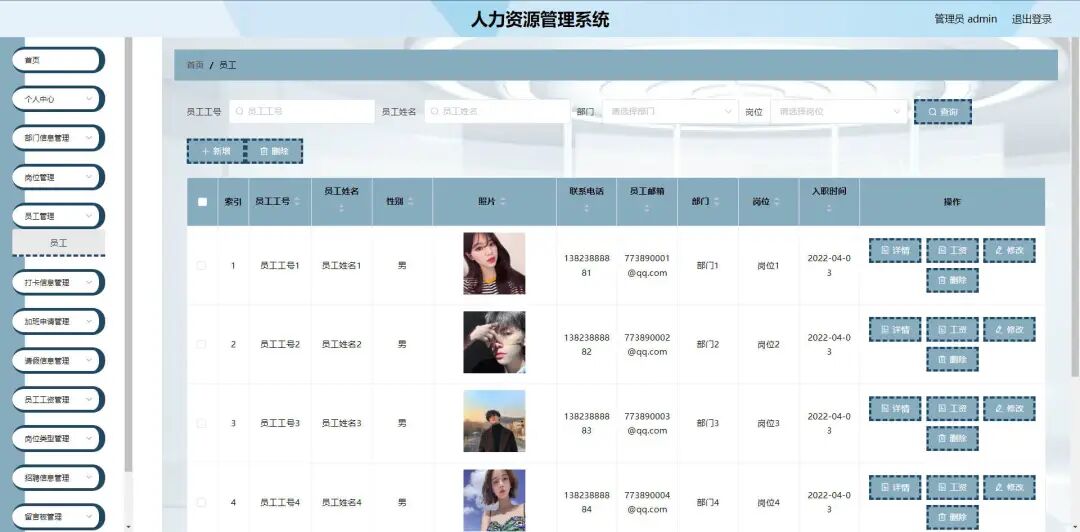
Task: Click the 查询 search button
Action: (942, 112)
